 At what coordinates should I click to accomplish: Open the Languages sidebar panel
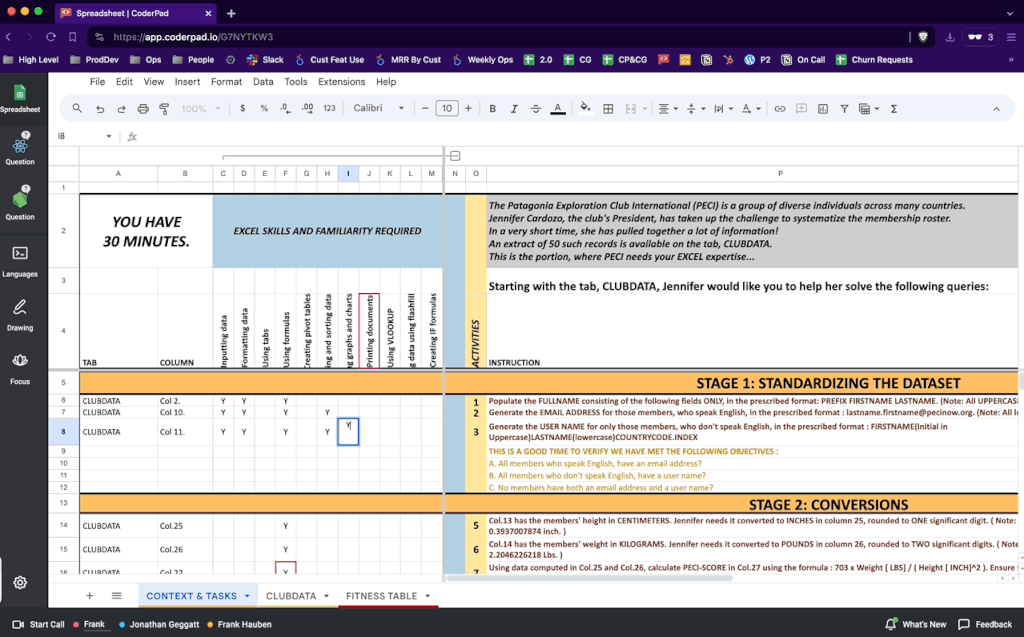click(x=20, y=260)
